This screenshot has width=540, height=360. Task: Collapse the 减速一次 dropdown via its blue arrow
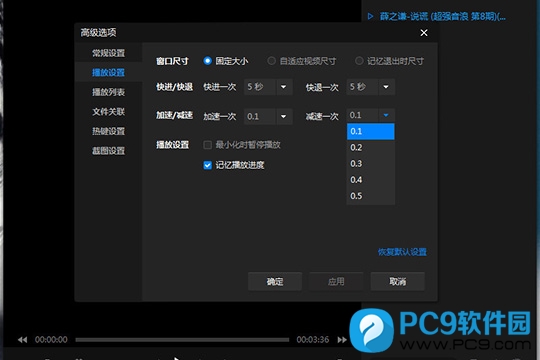(386, 115)
